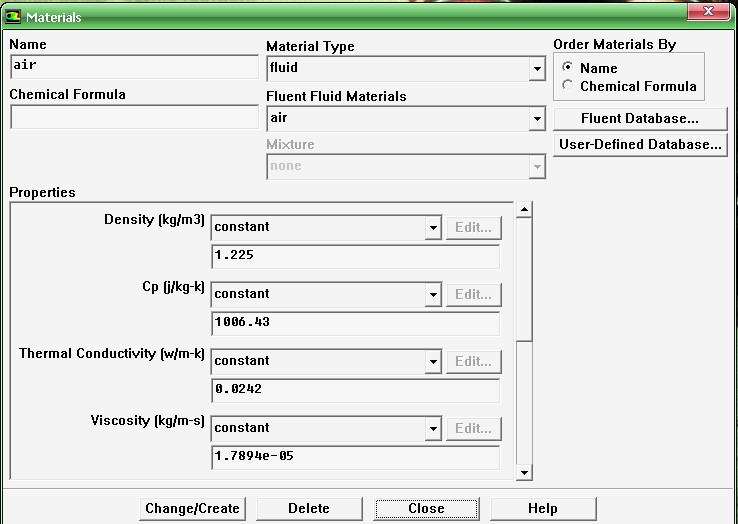
Task: Open Help for the Materials dialog
Action: pos(542,508)
